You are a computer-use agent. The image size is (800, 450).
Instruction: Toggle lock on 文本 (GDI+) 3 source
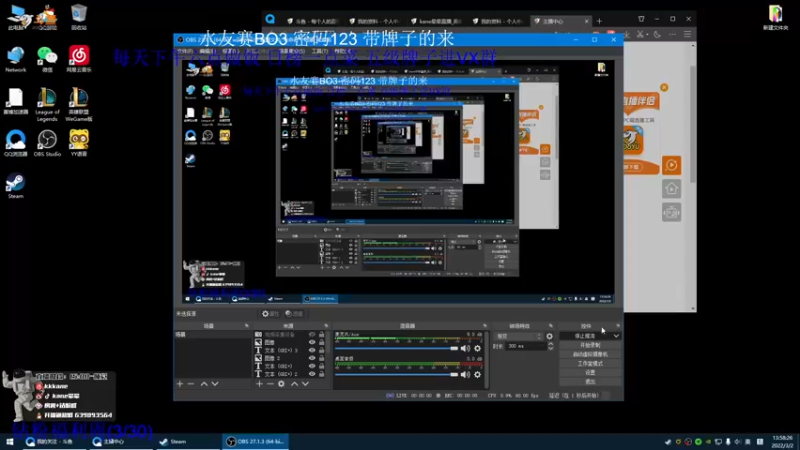[x=321, y=350]
